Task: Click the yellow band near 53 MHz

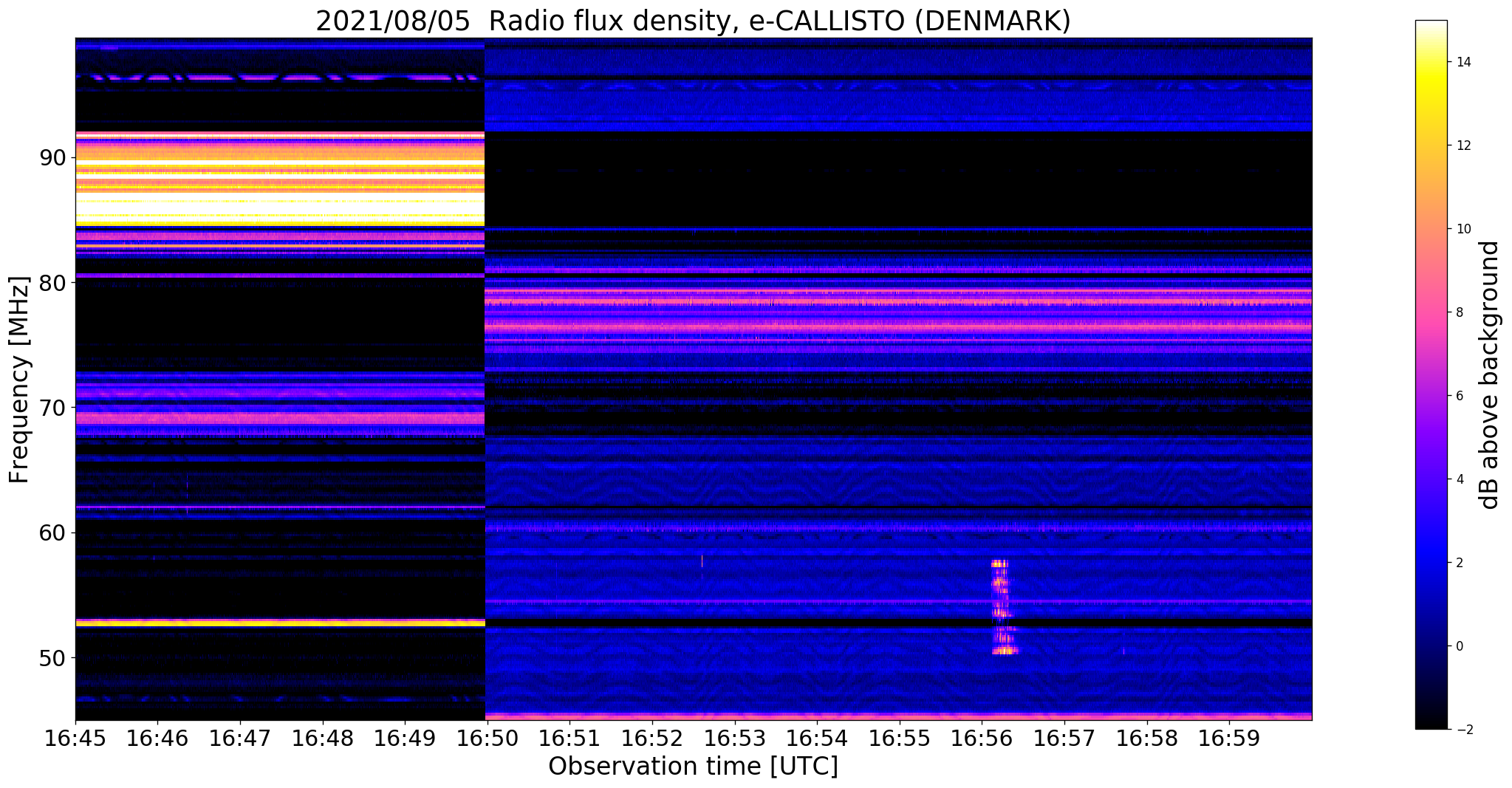Action: point(280,623)
